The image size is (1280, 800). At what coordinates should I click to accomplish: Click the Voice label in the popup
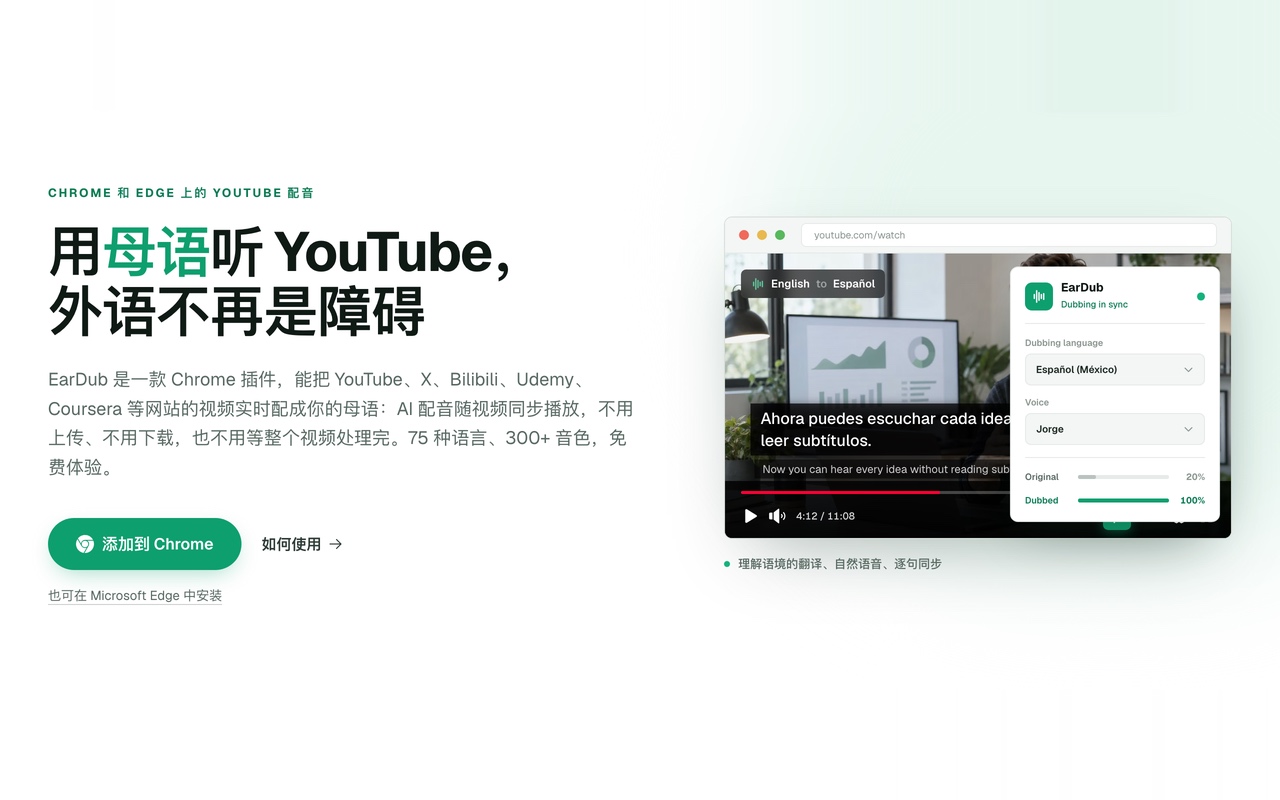[1037, 402]
